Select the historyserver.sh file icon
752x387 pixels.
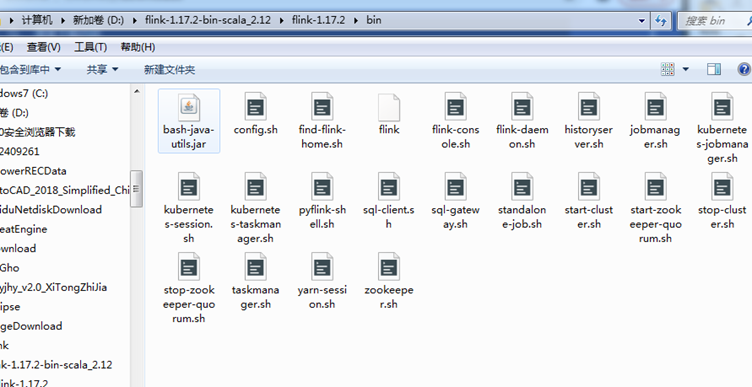(589, 106)
